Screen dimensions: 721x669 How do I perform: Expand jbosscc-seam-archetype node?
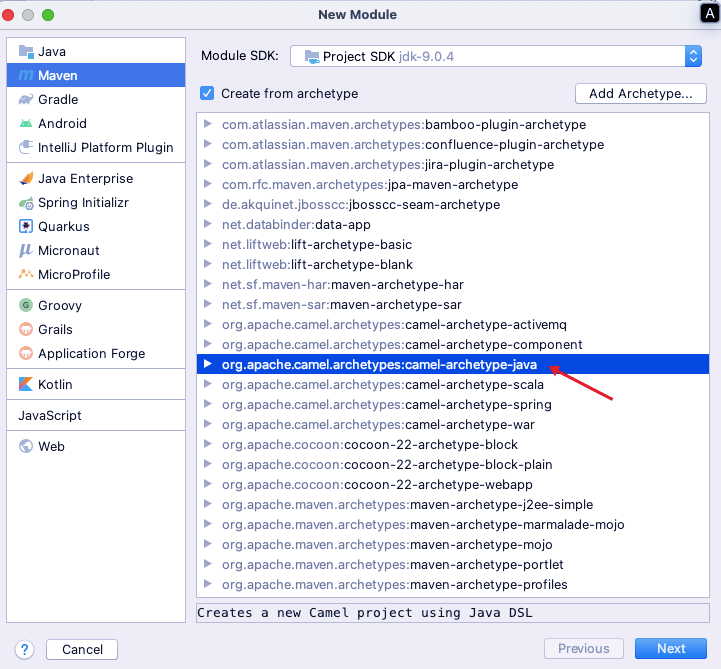pos(208,204)
